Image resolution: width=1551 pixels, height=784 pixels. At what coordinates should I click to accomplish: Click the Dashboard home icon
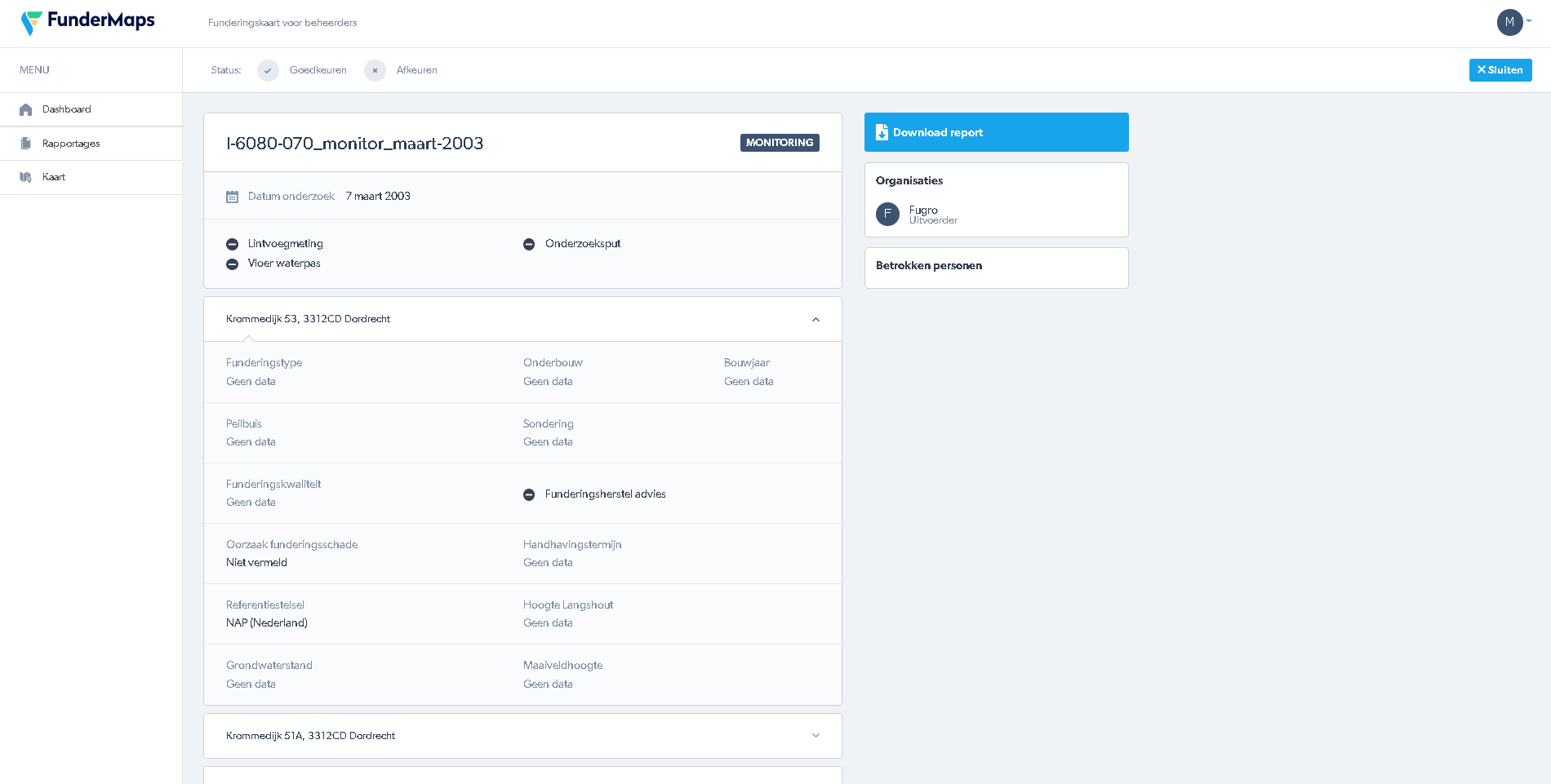pyautogui.click(x=26, y=109)
